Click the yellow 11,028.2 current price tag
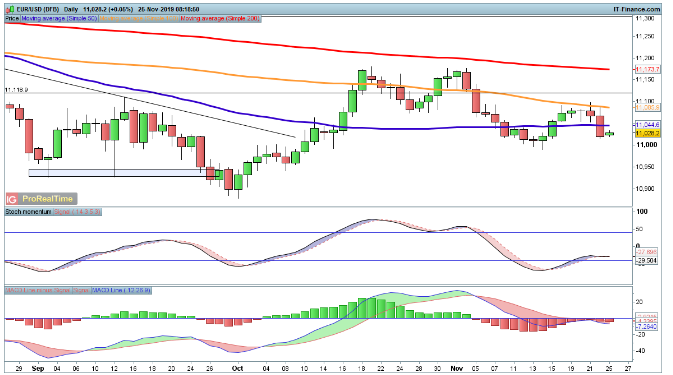The image size is (673, 375). coord(647,133)
